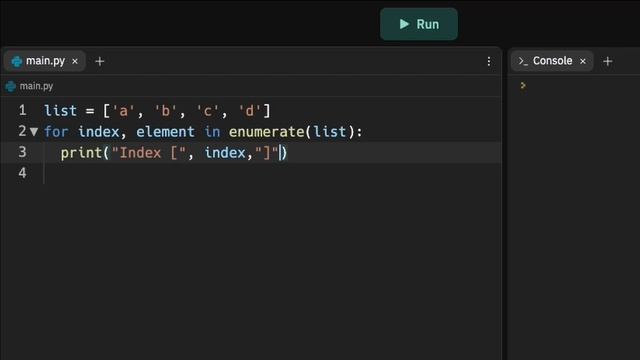The width and height of the screenshot is (640, 360).
Task: Collapse the for loop fold arrow
Action: 34,132
